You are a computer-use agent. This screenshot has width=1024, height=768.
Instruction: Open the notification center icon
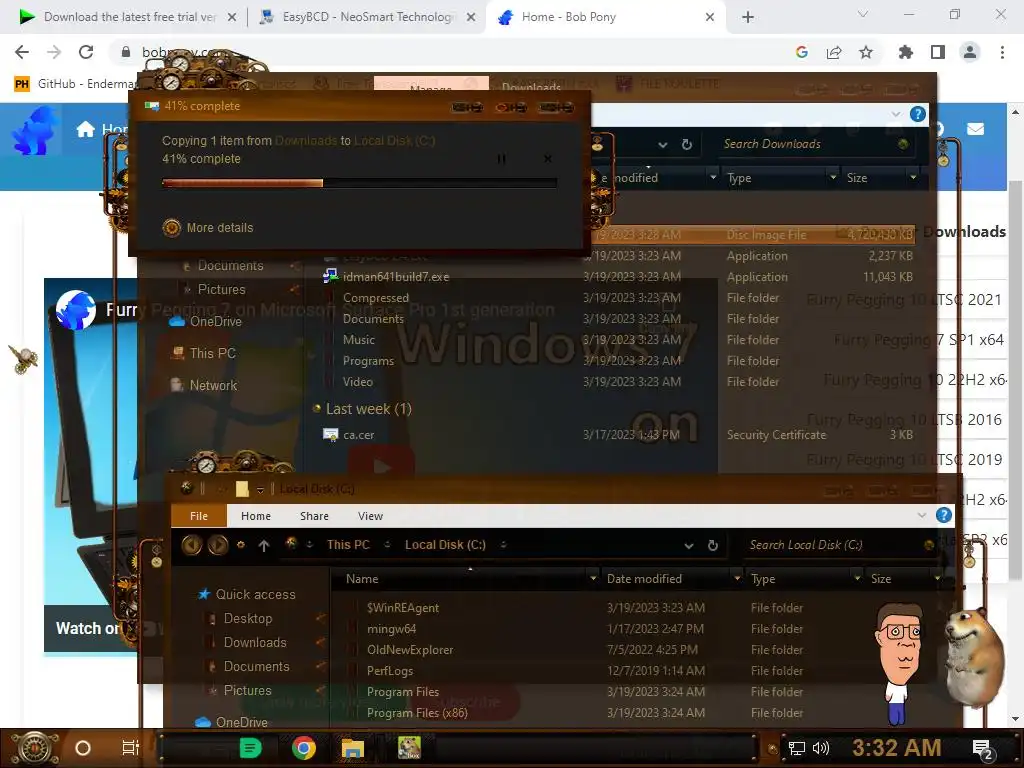(982, 749)
